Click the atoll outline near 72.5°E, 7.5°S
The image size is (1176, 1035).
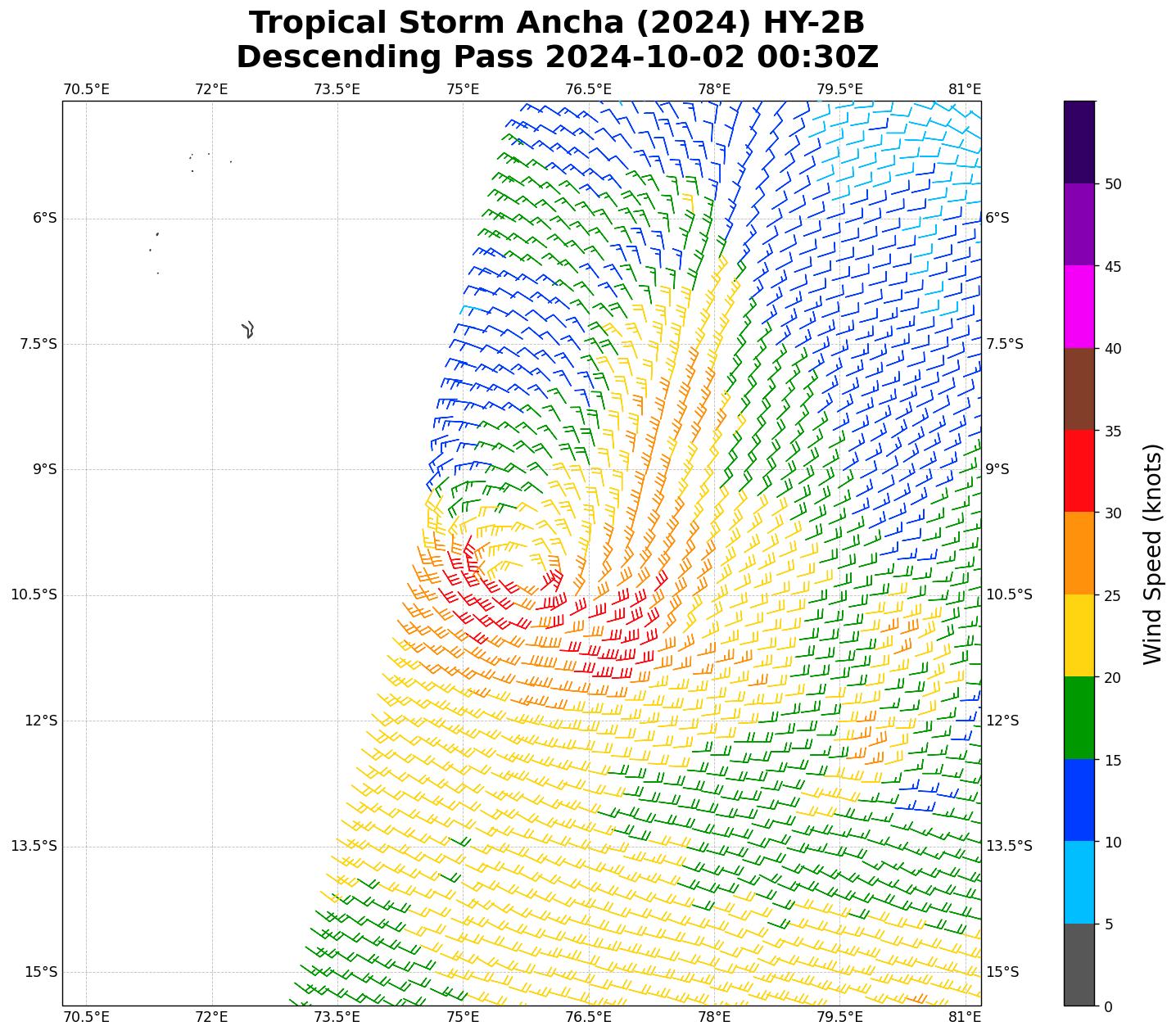[249, 329]
